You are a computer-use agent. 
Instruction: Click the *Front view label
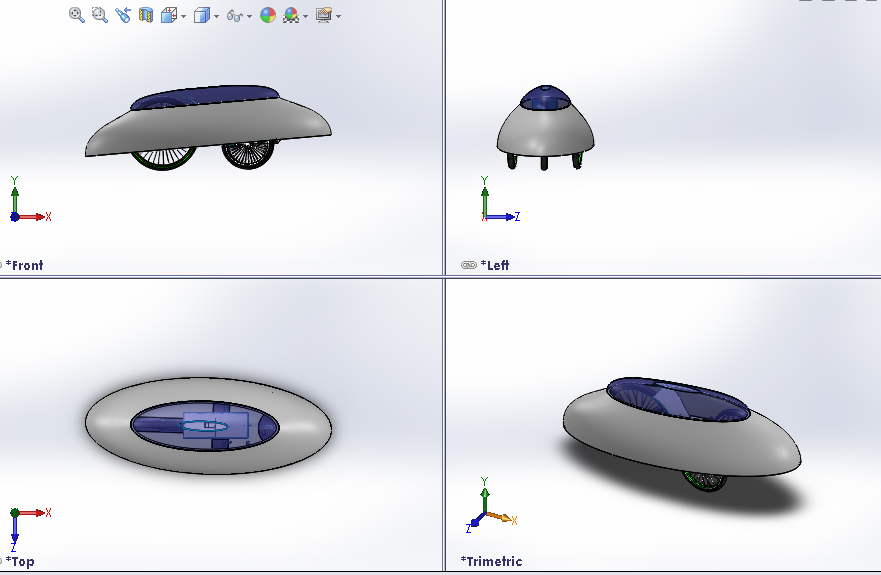tap(24, 265)
